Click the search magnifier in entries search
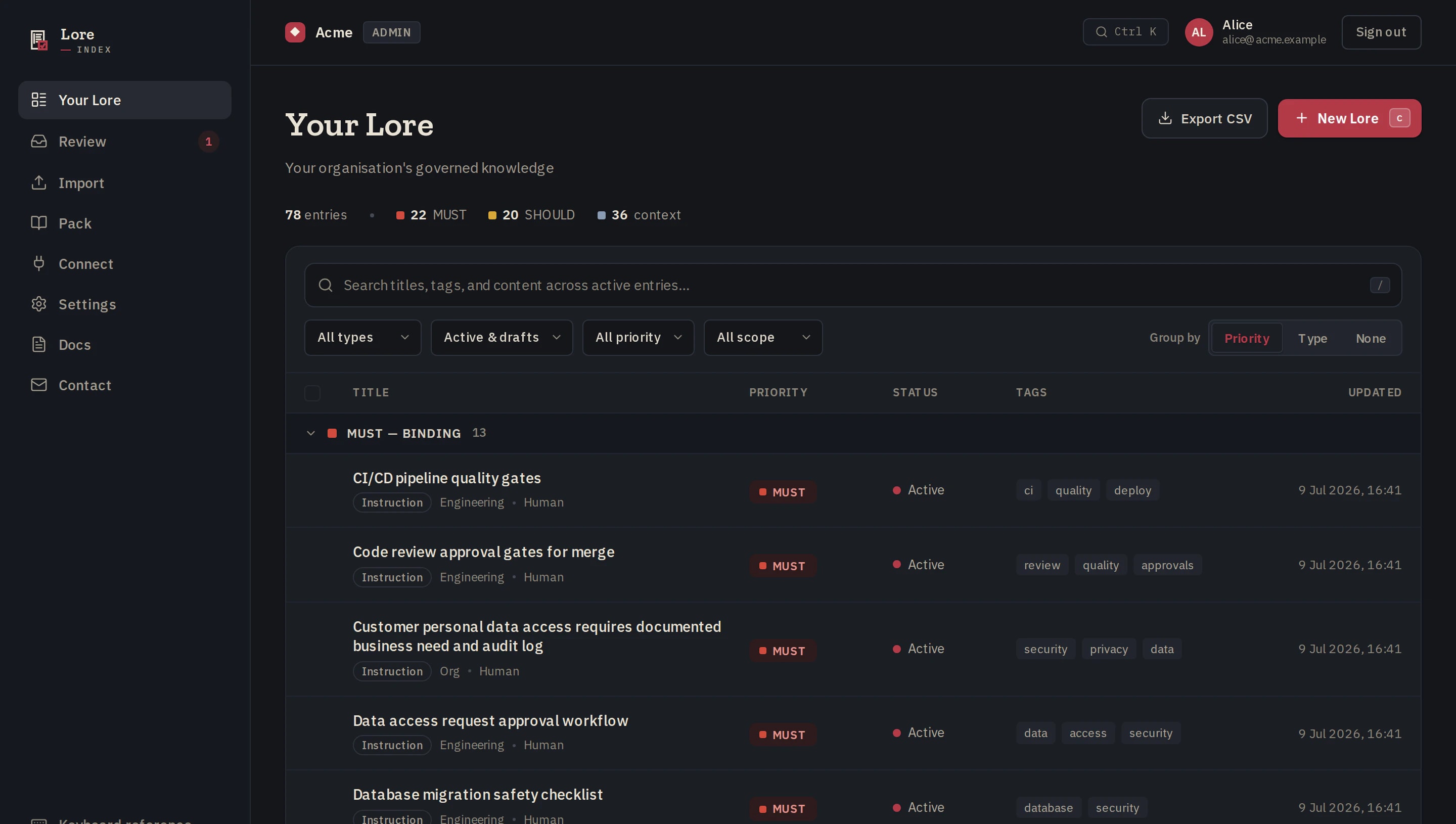This screenshot has width=1456, height=824. click(x=326, y=285)
